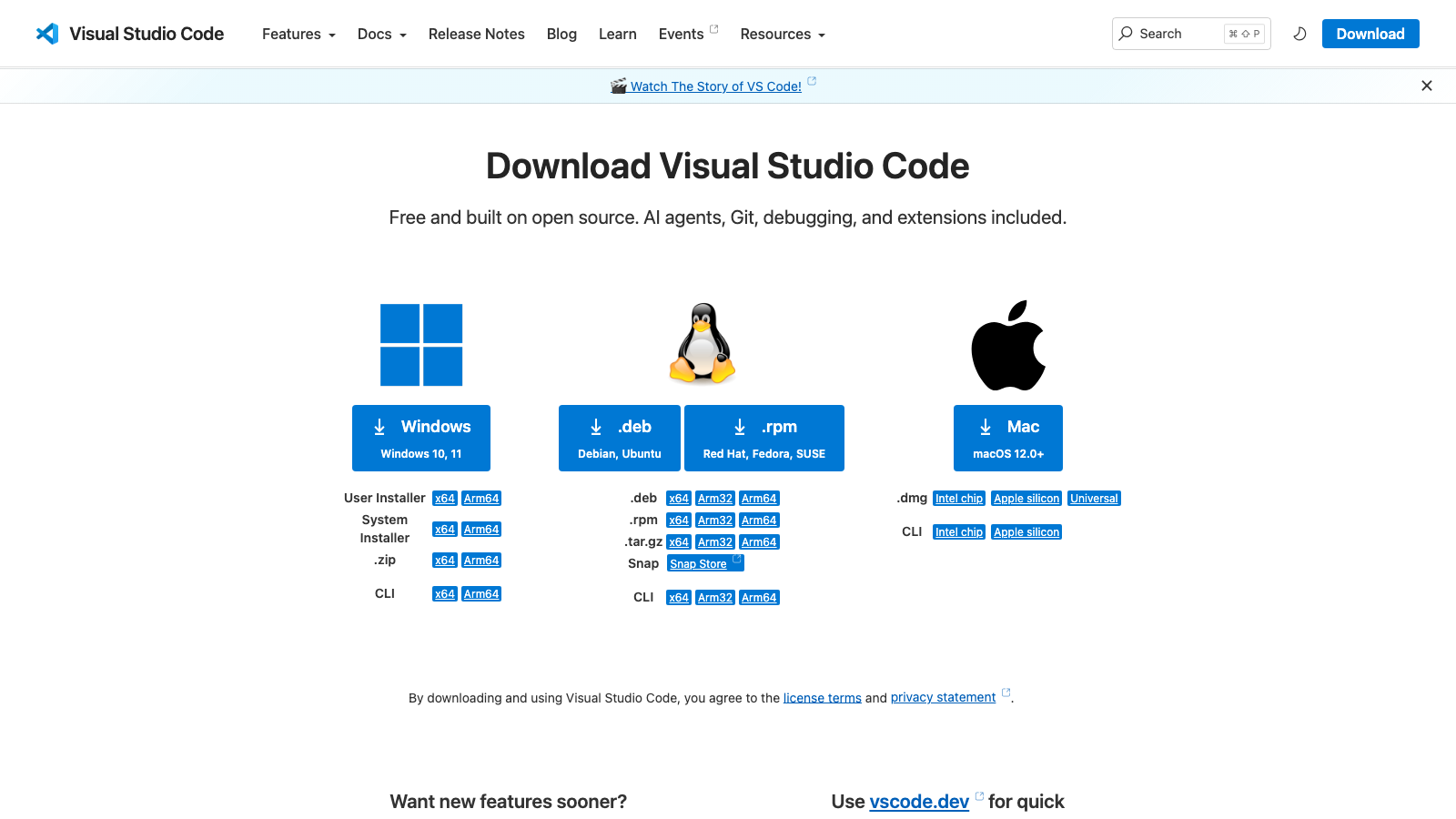Select Mac .dmg Intel chip download
Viewport: 1456px width, 819px height.
tap(959, 499)
